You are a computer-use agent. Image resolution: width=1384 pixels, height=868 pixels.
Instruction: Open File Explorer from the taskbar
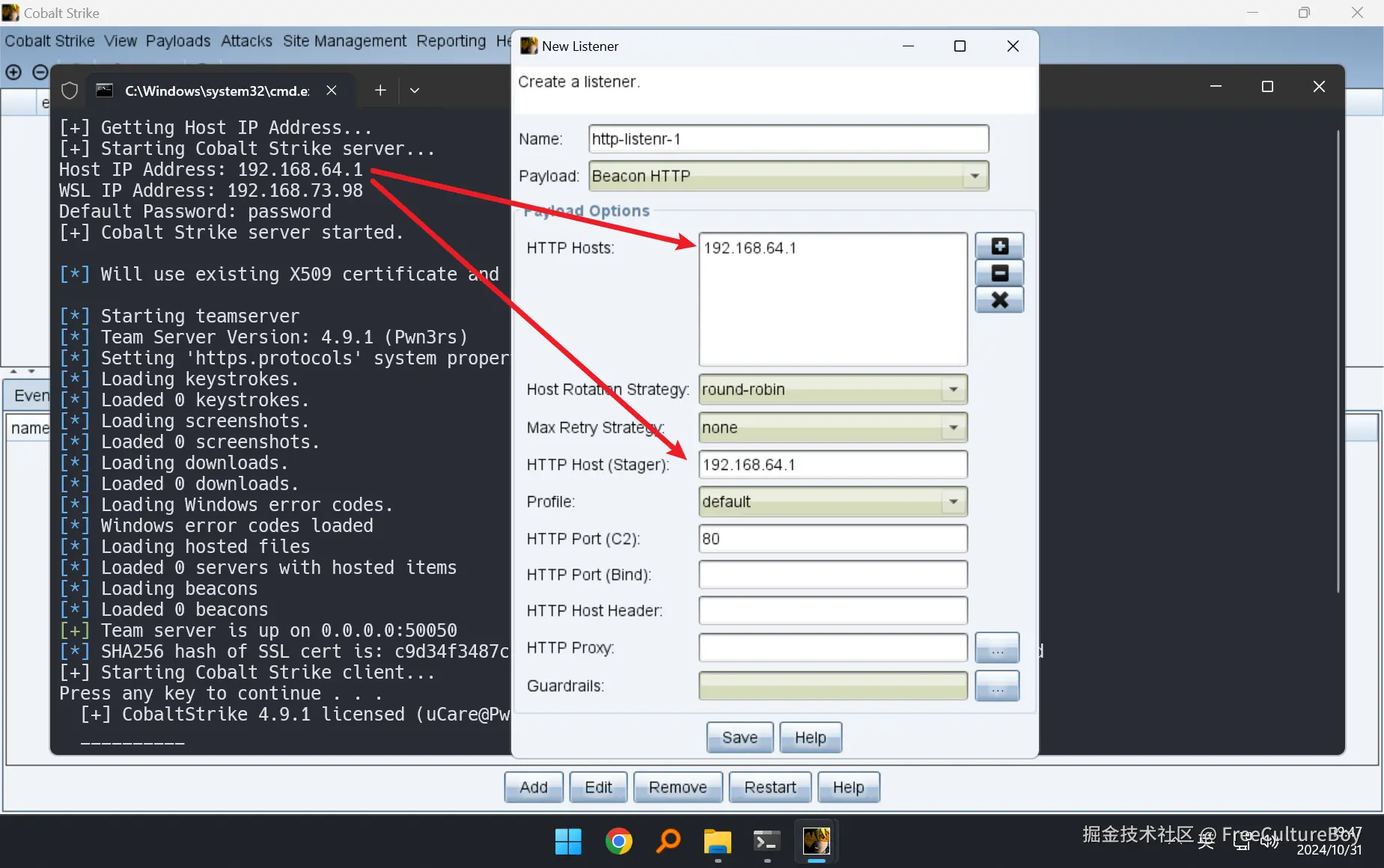pyautogui.click(x=717, y=842)
